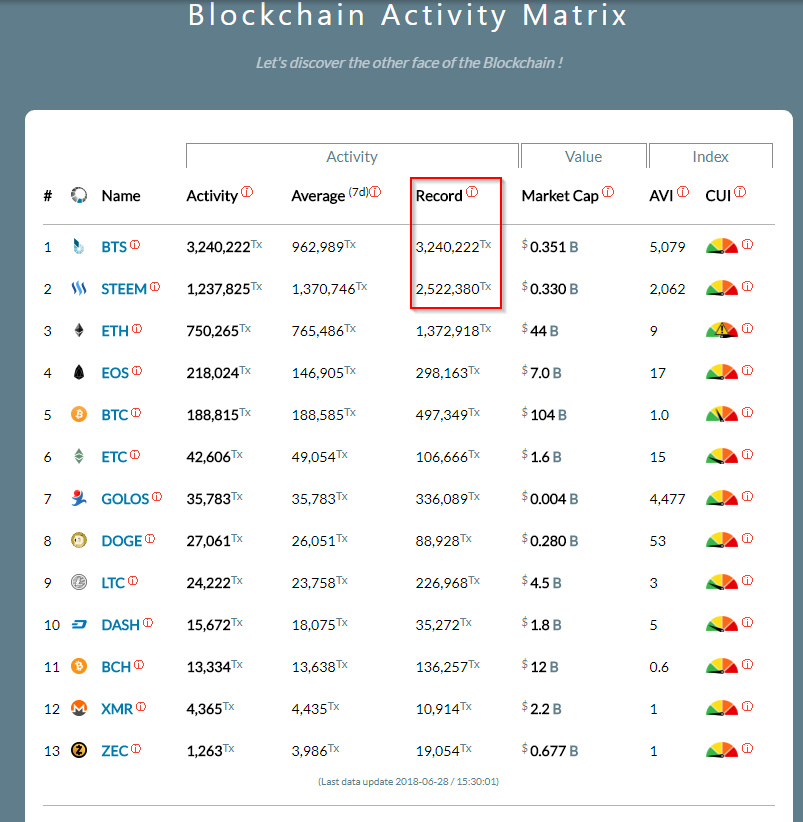Click info icon beside CUI header

click(740, 192)
